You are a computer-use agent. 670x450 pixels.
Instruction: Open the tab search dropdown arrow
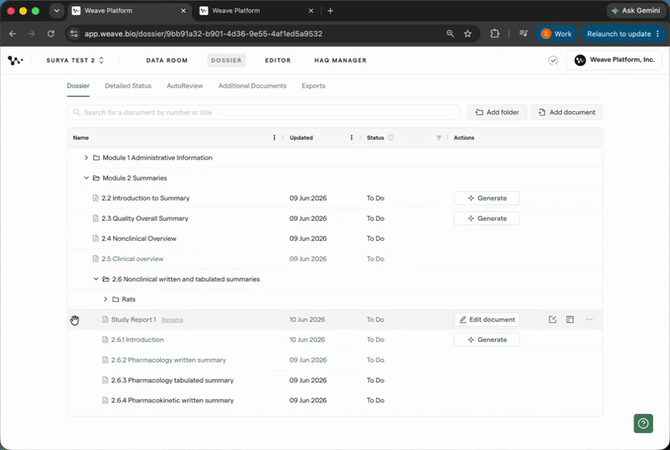pos(56,11)
